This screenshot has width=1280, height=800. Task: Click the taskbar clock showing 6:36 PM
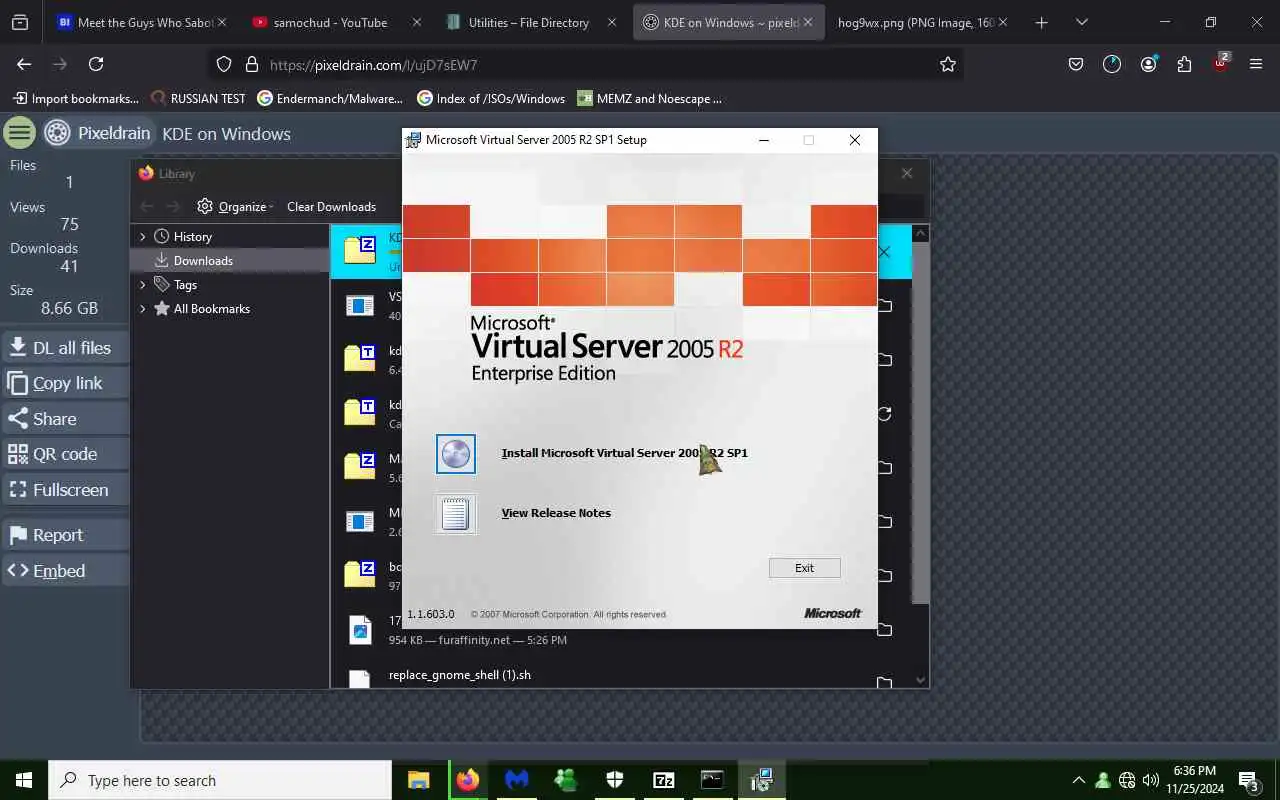coord(1194,780)
